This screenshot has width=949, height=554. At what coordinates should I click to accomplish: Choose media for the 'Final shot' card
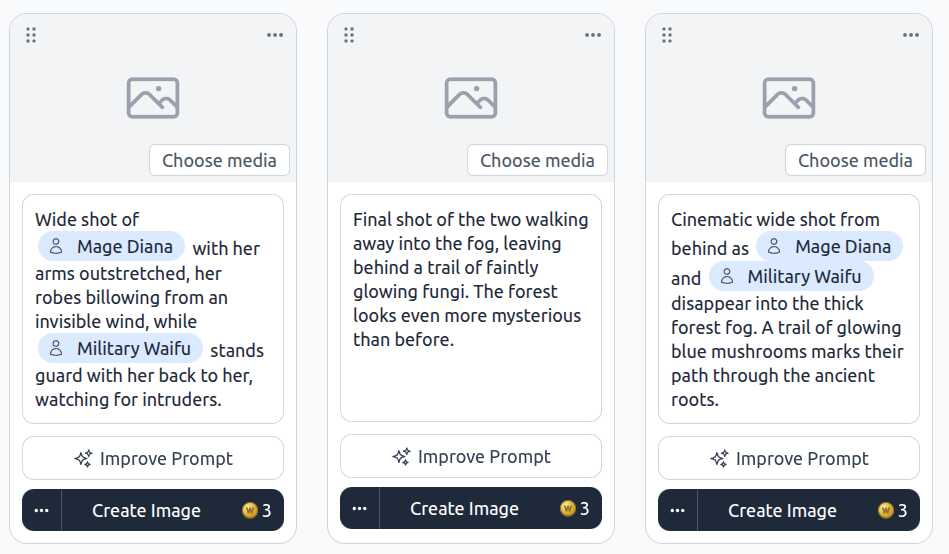pyautogui.click(x=537, y=160)
